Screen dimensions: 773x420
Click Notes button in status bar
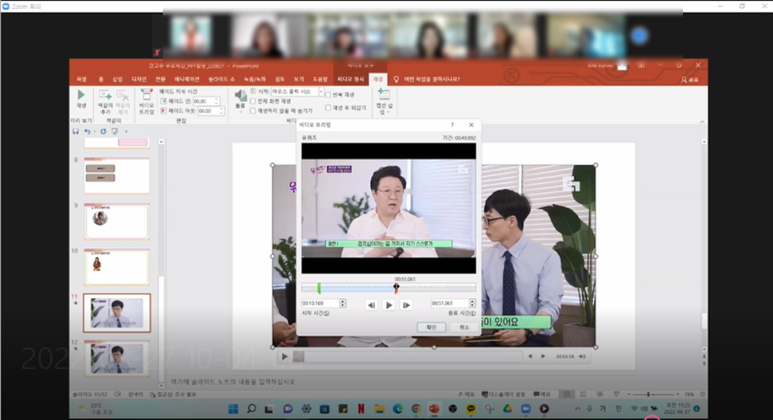click(x=466, y=394)
